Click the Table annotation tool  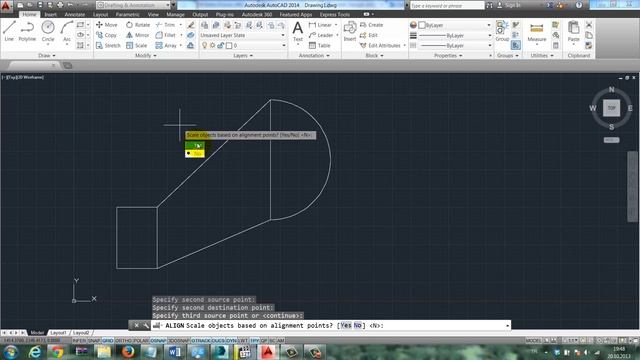point(320,45)
